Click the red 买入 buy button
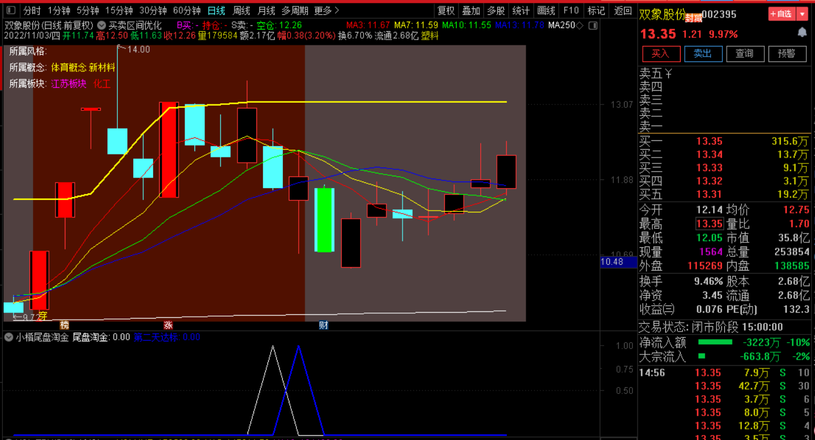The height and width of the screenshot is (440, 815). coord(659,53)
